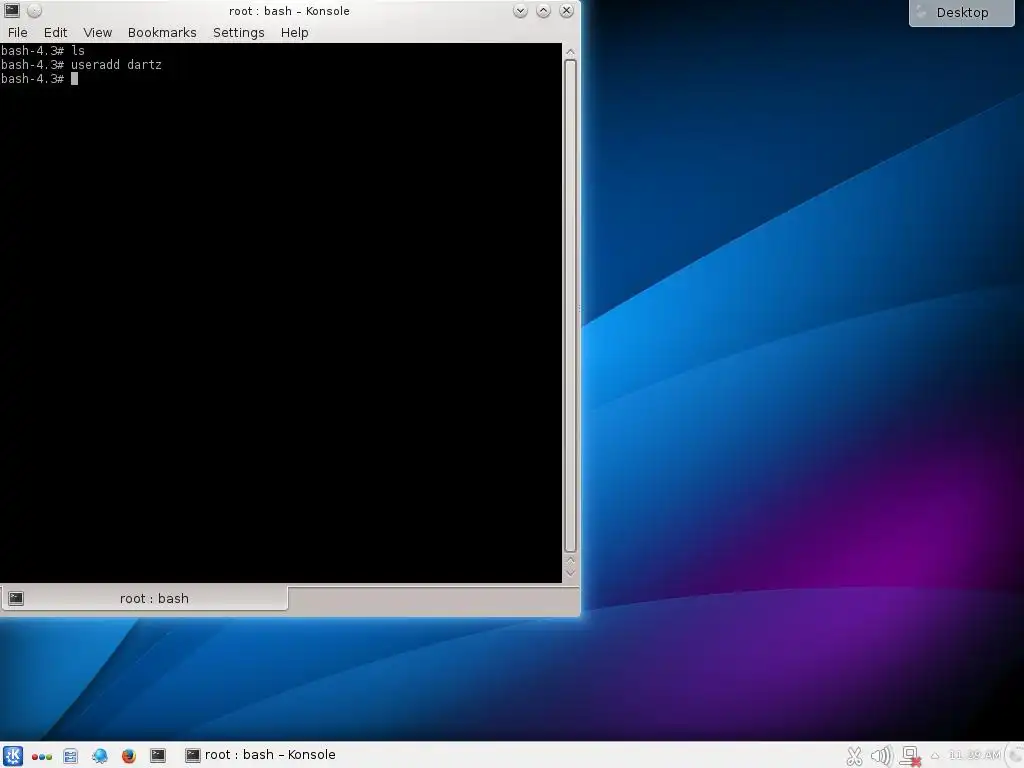Click the terminal icon on bash tab

[x=16, y=598]
